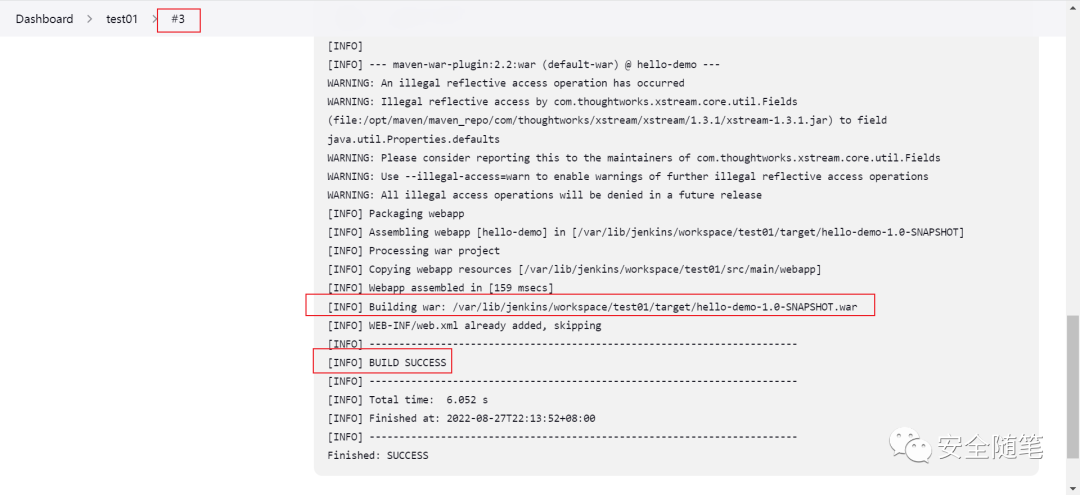Expand the chevron after test01 breadcrumb
1080x495 pixels.
pos(154,19)
